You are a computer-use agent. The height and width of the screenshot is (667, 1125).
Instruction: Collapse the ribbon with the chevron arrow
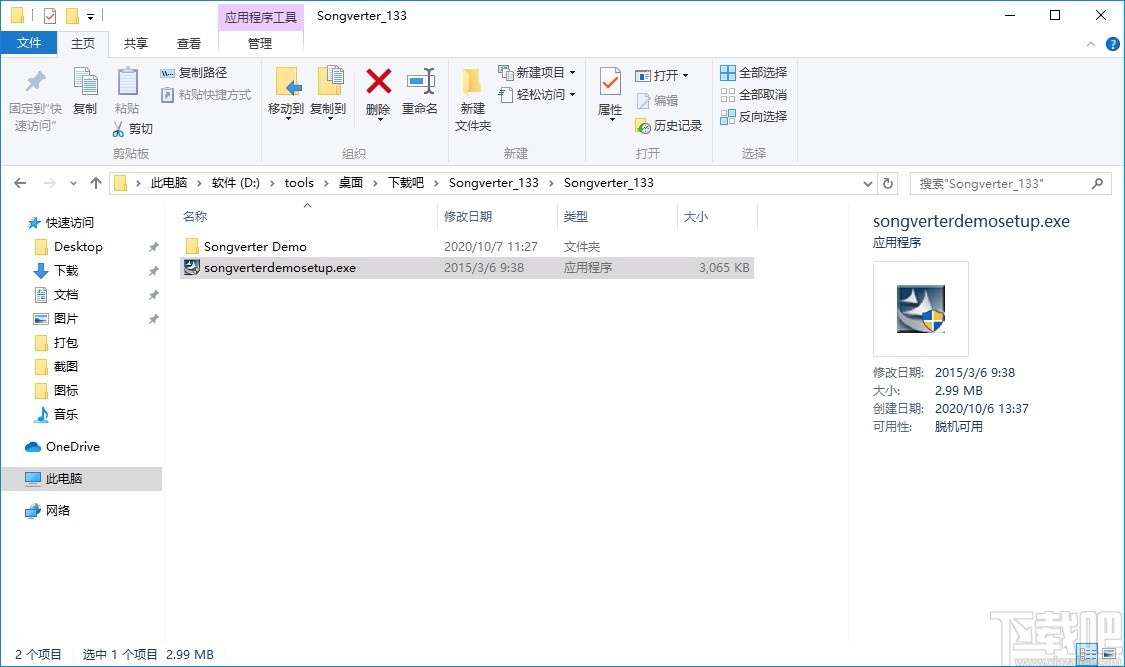pyautogui.click(x=1089, y=43)
